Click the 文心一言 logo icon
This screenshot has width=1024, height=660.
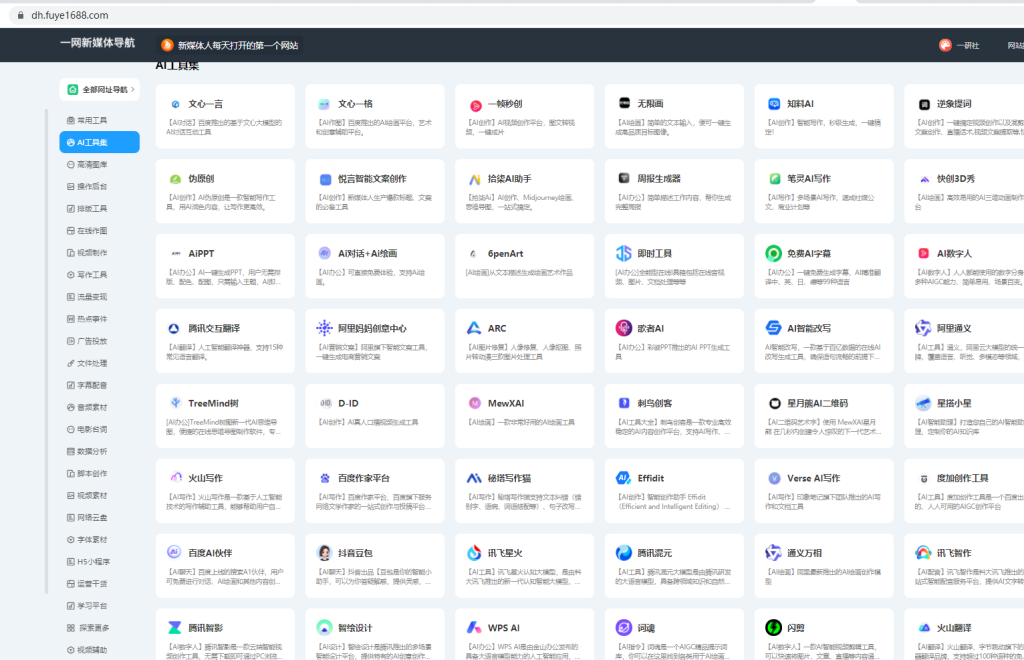175,104
